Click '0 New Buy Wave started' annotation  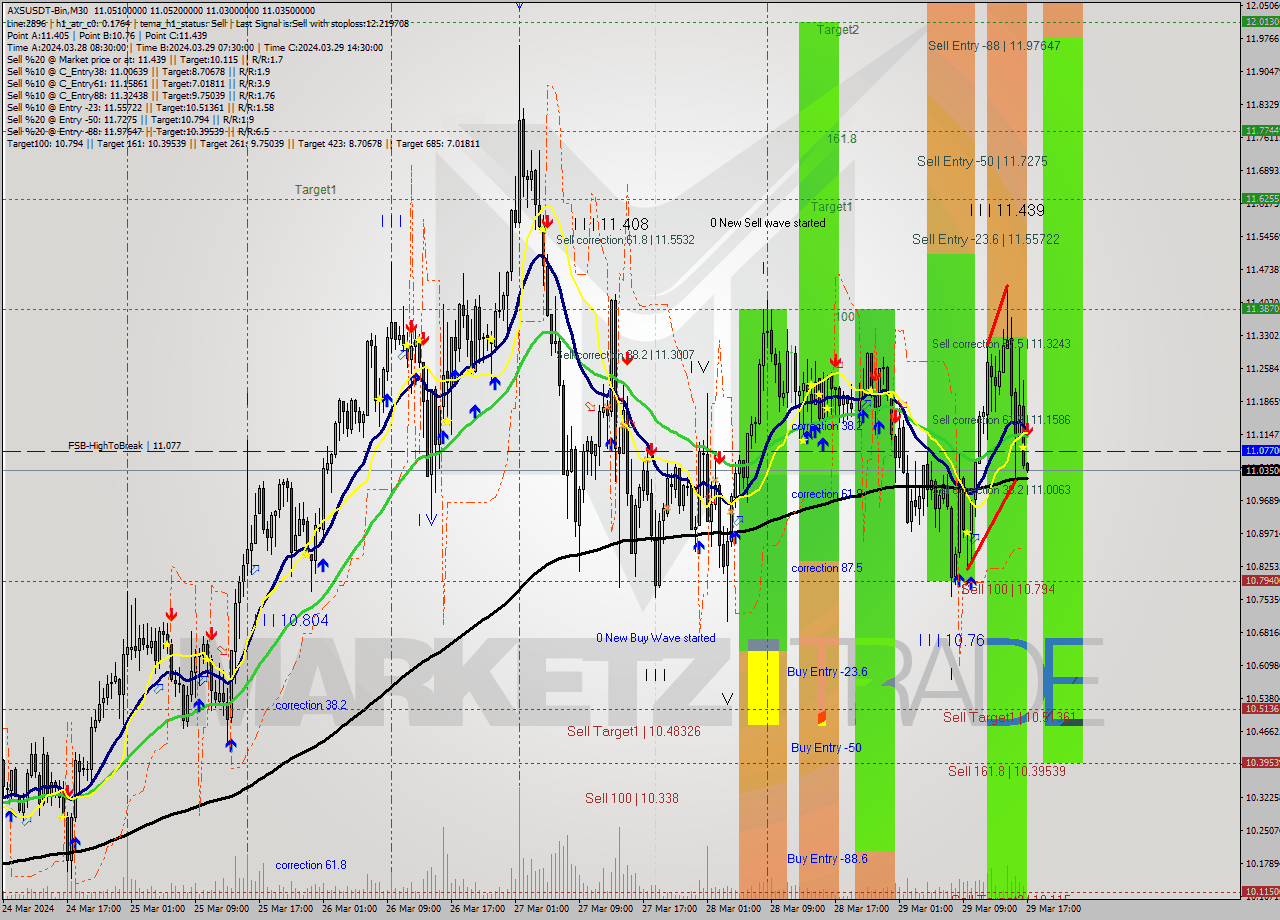coord(656,638)
